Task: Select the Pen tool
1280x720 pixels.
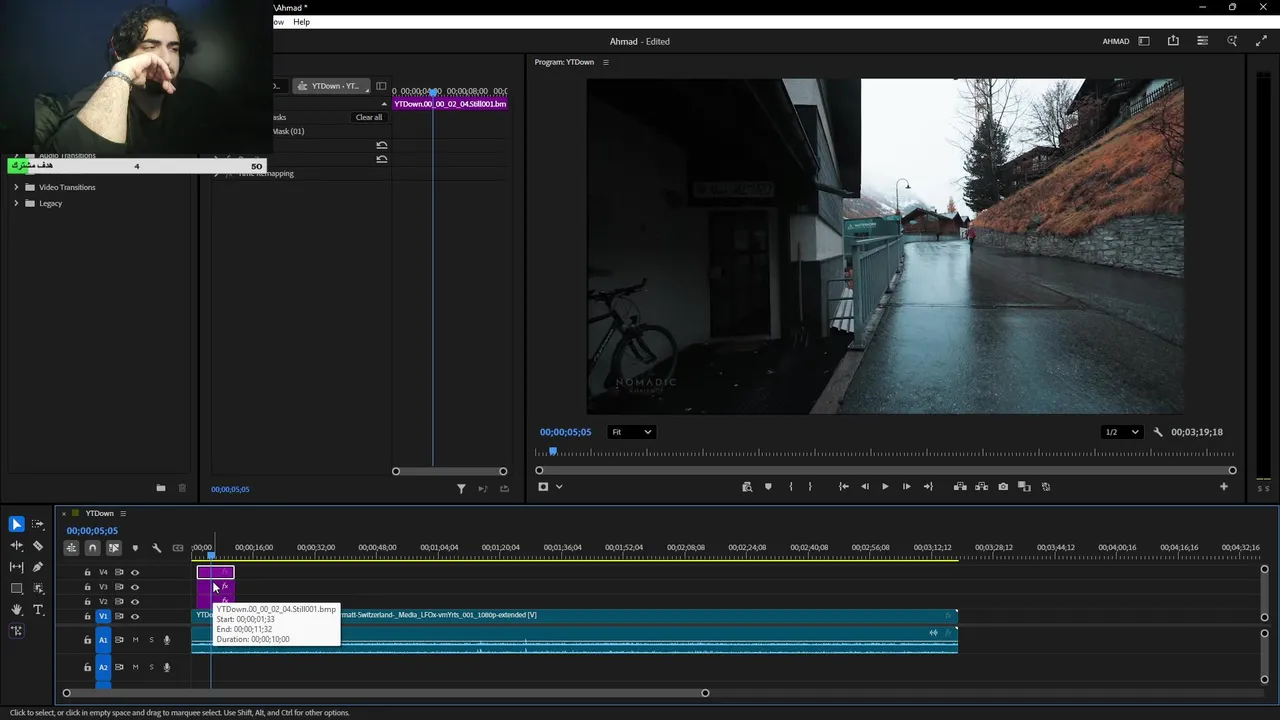Action: coord(38,567)
